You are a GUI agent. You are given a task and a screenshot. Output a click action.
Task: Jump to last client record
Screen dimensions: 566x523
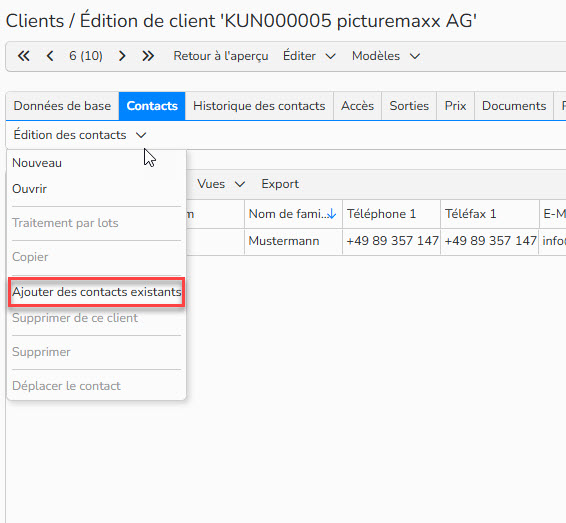148,56
